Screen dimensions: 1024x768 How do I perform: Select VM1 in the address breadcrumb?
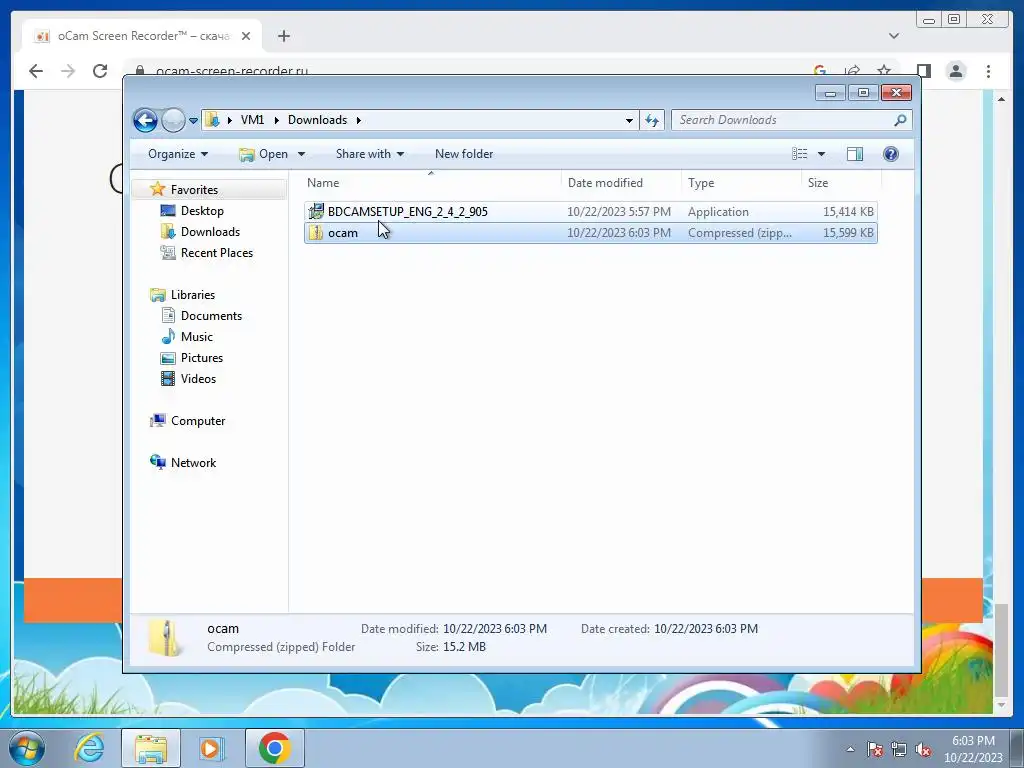click(252, 120)
